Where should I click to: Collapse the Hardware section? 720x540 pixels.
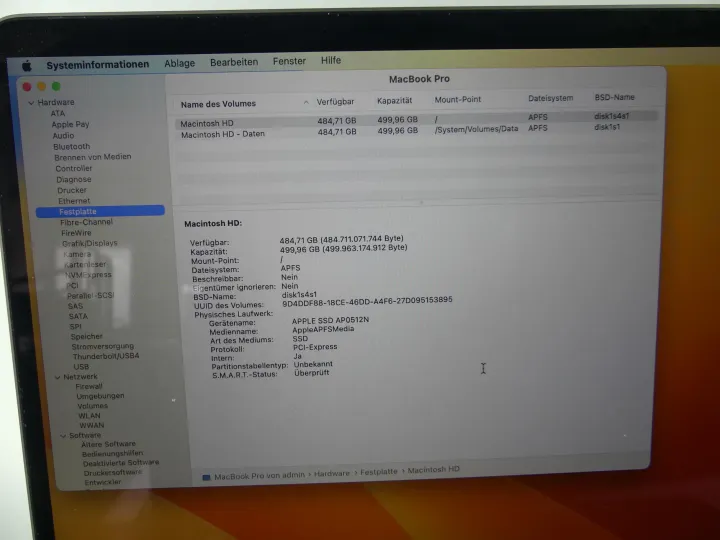31,103
